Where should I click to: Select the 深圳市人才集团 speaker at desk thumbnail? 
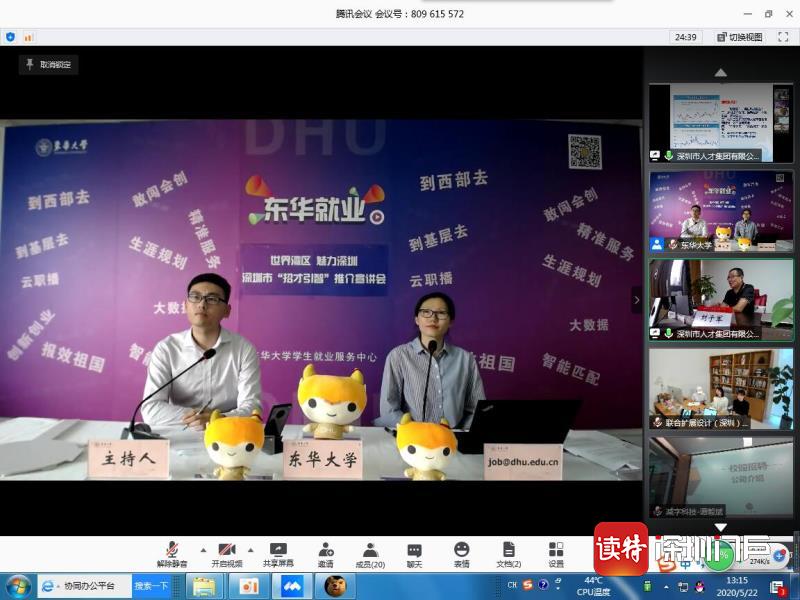pyautogui.click(x=720, y=300)
